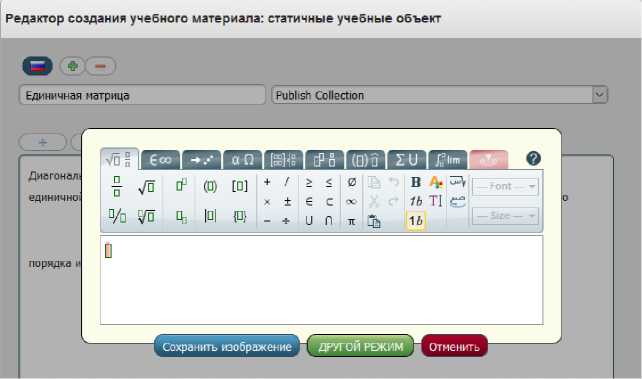
Task: Open the help question mark icon
Action: tap(533, 158)
